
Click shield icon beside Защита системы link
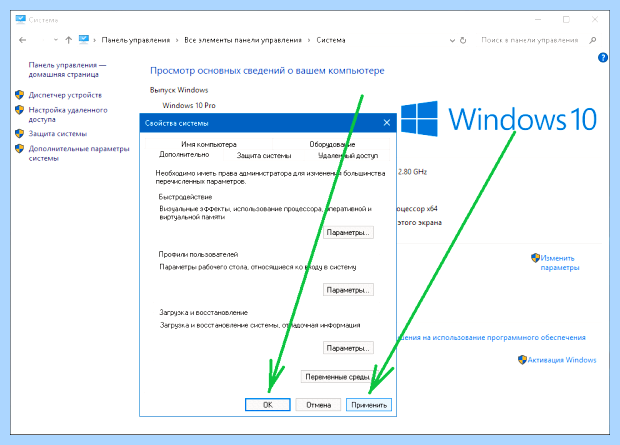pos(19,133)
